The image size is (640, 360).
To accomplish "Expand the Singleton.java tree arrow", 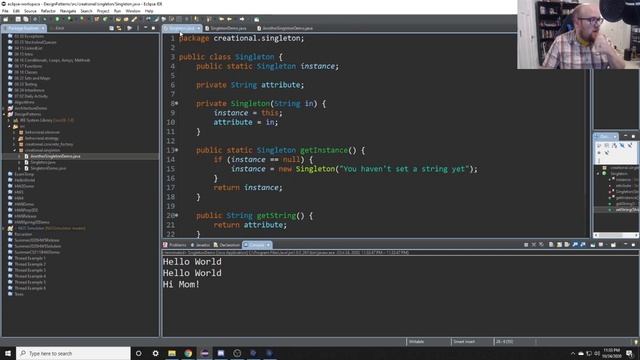I will pyautogui.click(x=20, y=162).
